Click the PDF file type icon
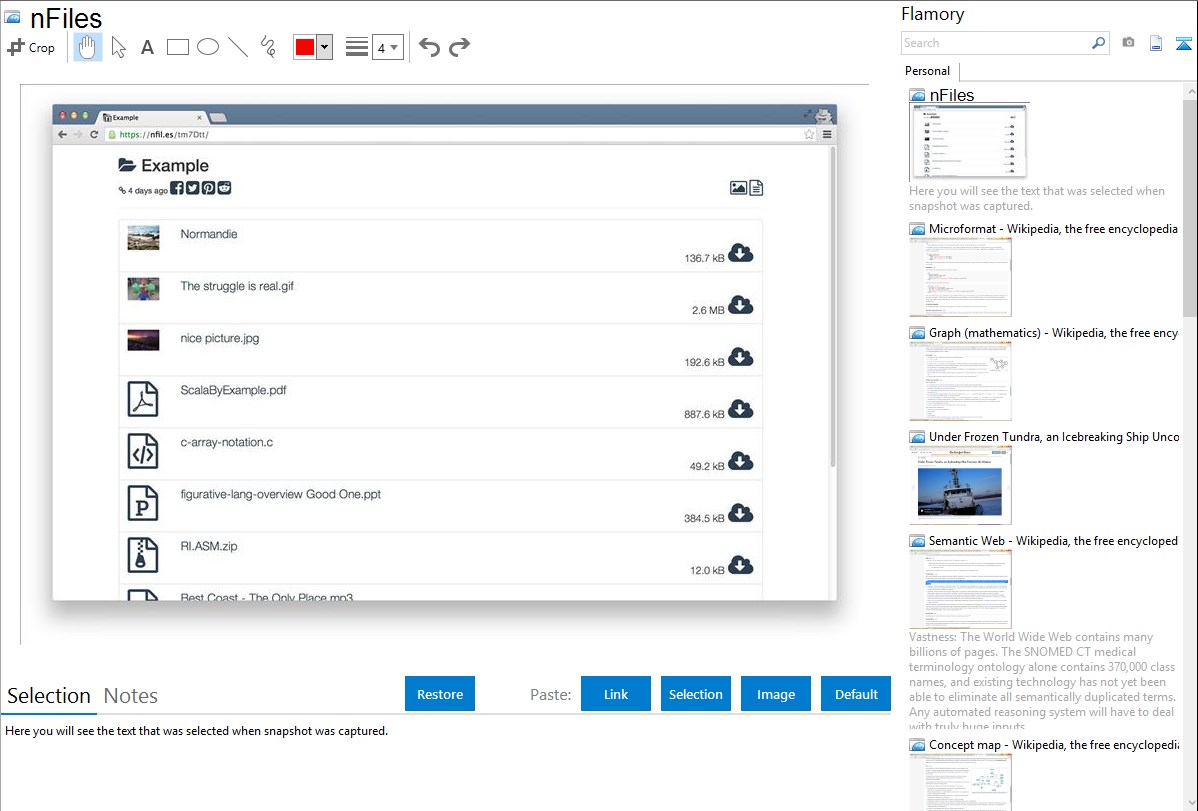1198x811 pixels. click(x=143, y=399)
